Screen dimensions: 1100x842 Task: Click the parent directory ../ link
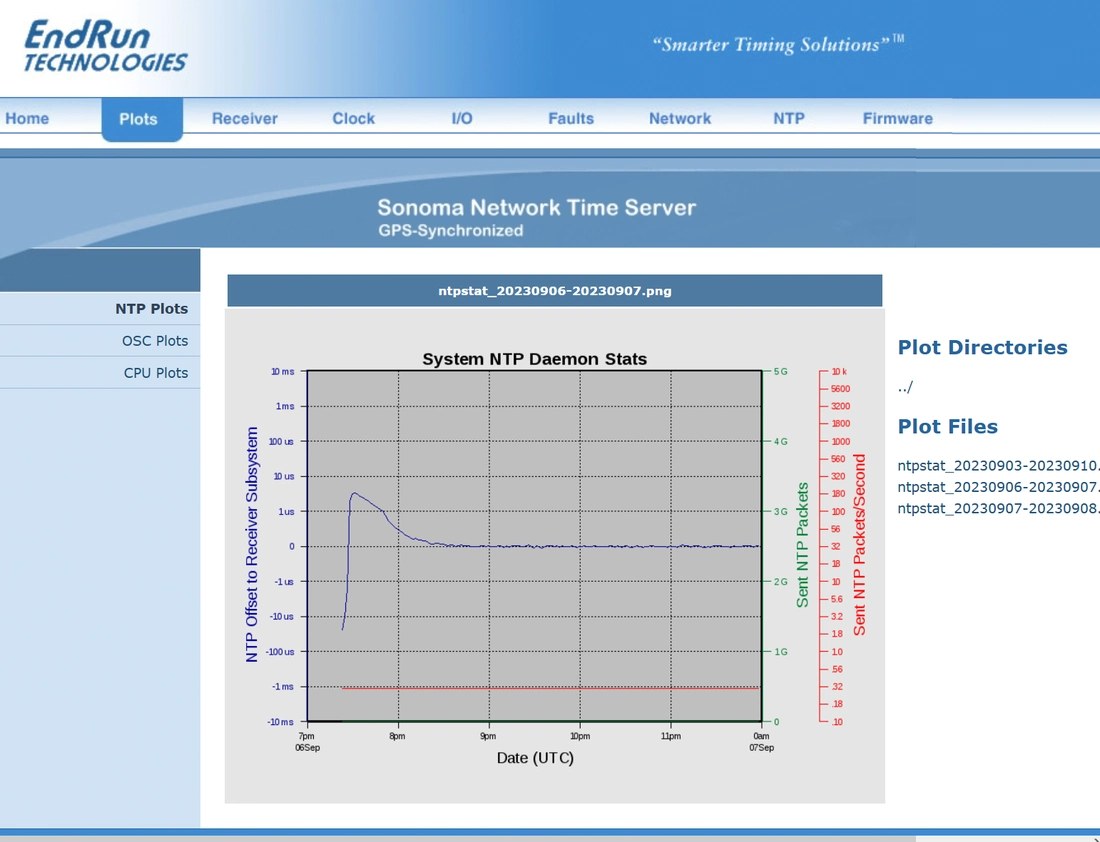coord(905,387)
